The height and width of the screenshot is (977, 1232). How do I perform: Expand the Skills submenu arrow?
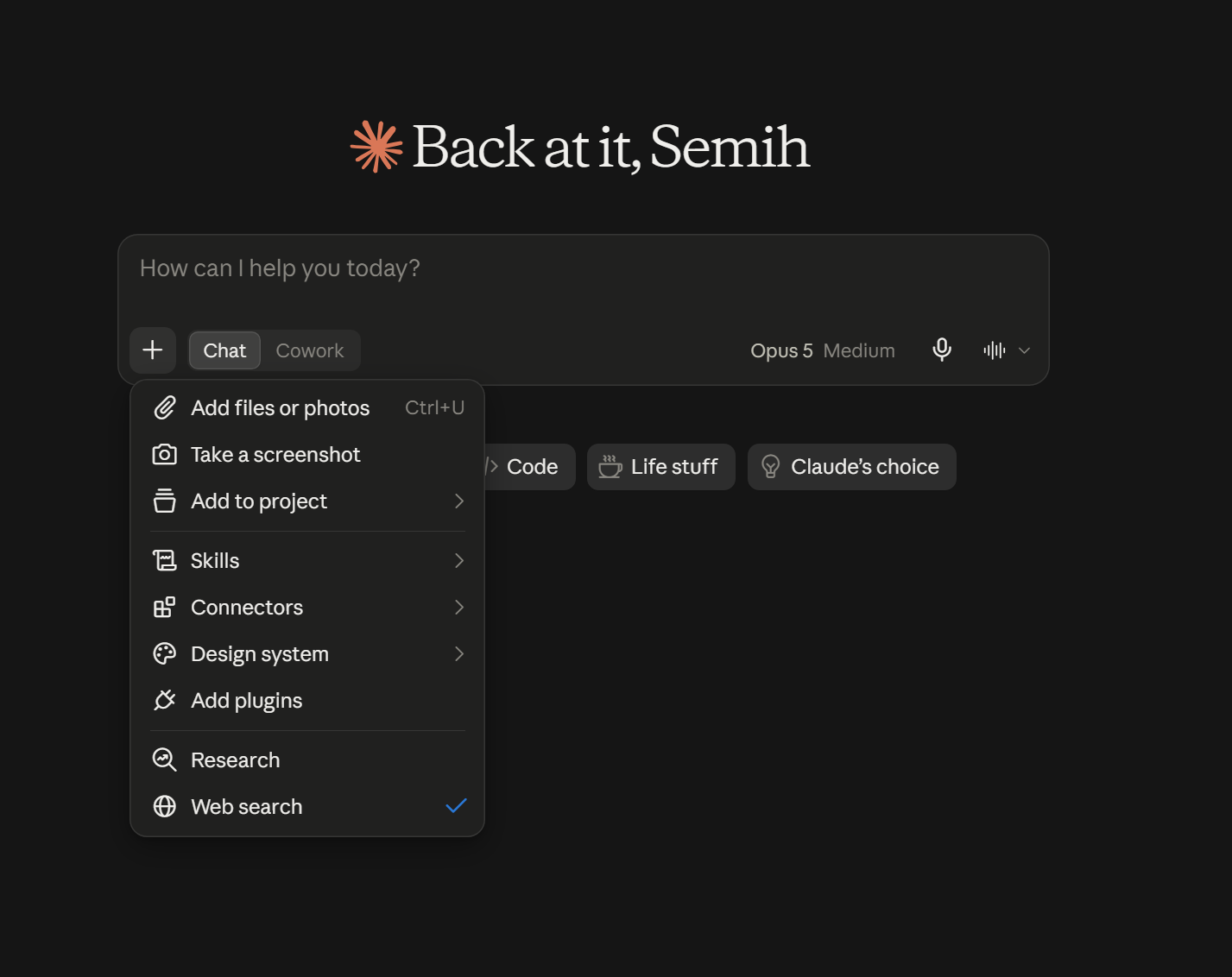click(459, 561)
